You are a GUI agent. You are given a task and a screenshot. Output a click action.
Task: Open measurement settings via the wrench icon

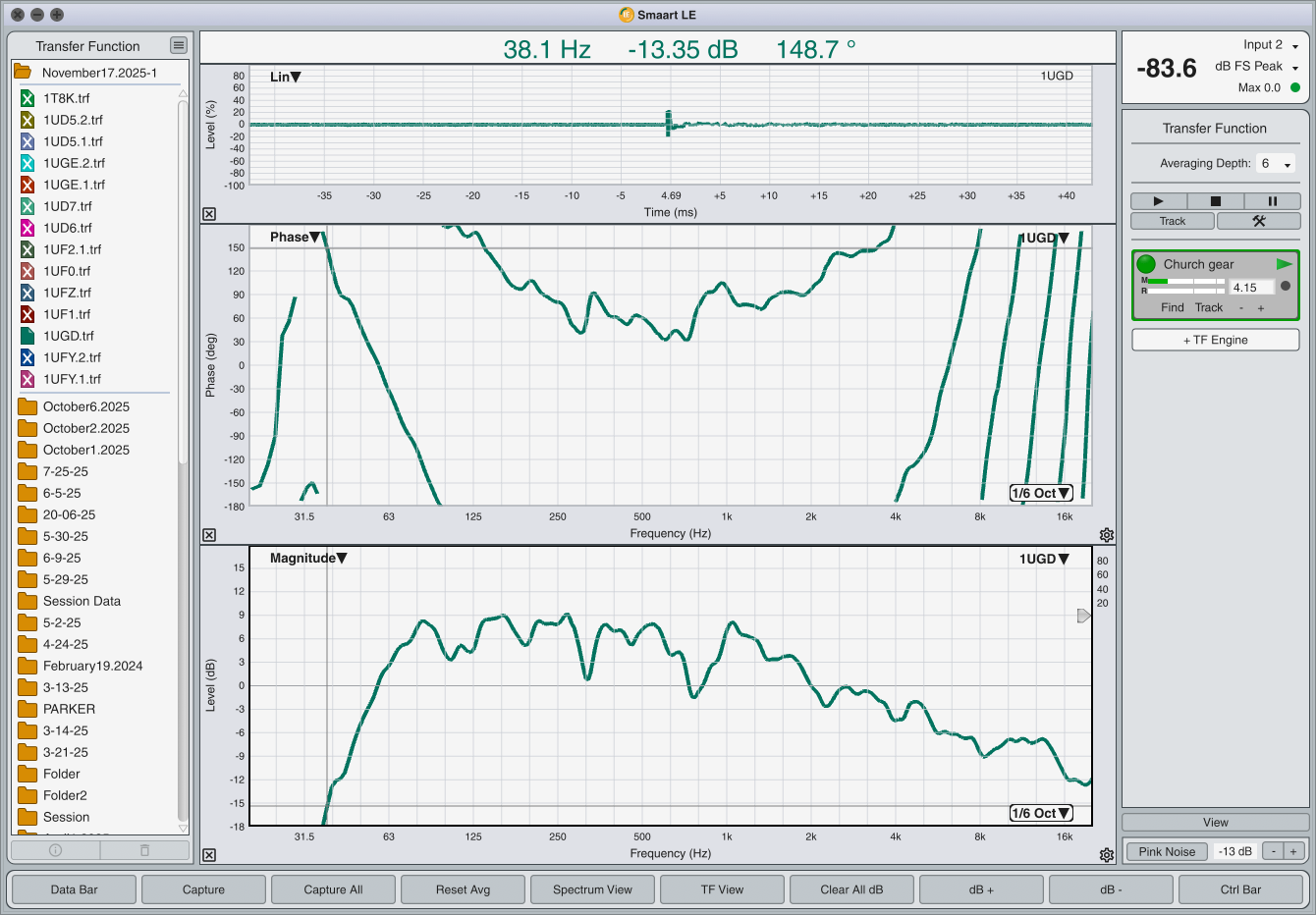coord(1258,221)
